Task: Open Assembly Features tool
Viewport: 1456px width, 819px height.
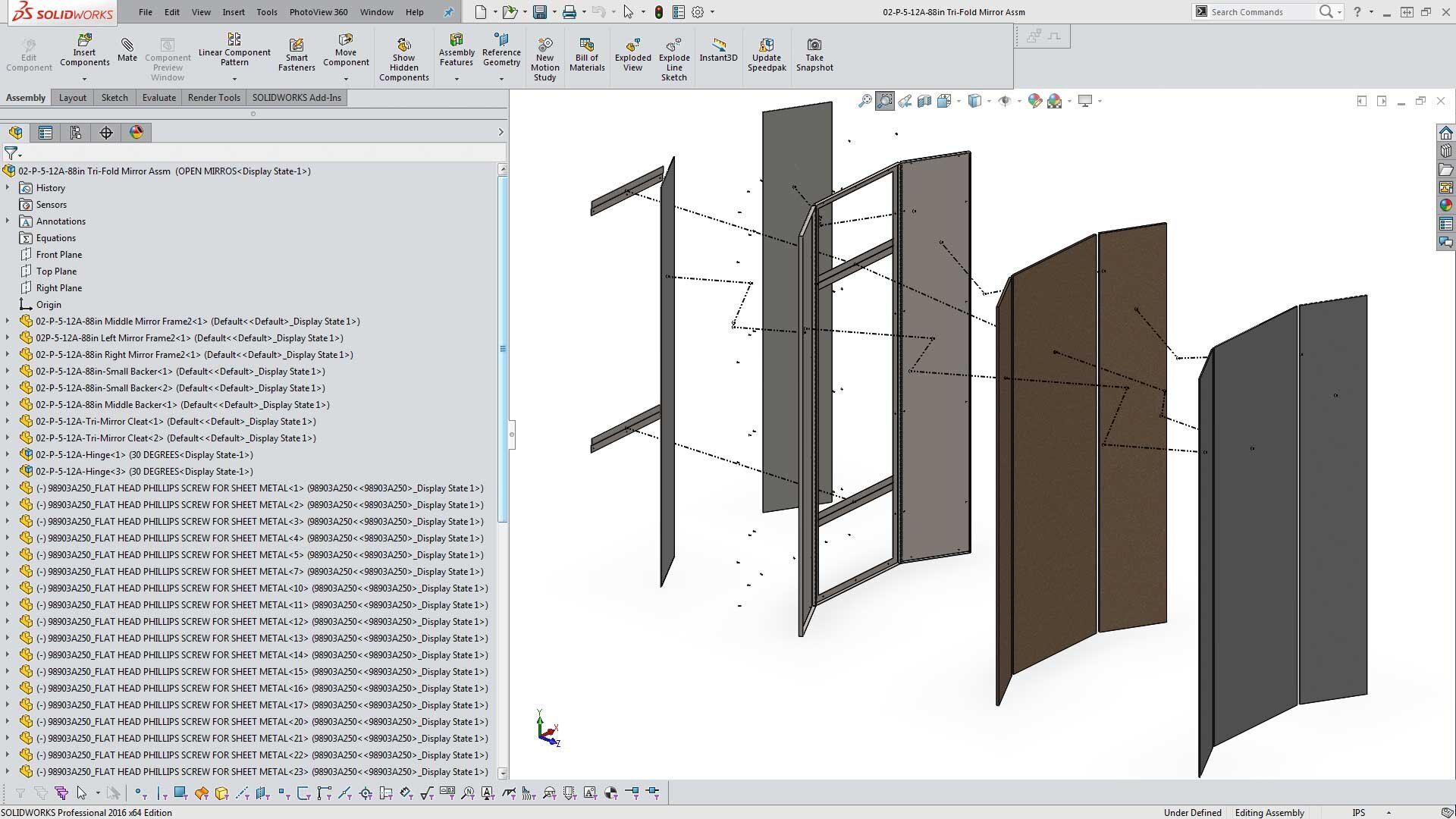Action: [457, 50]
